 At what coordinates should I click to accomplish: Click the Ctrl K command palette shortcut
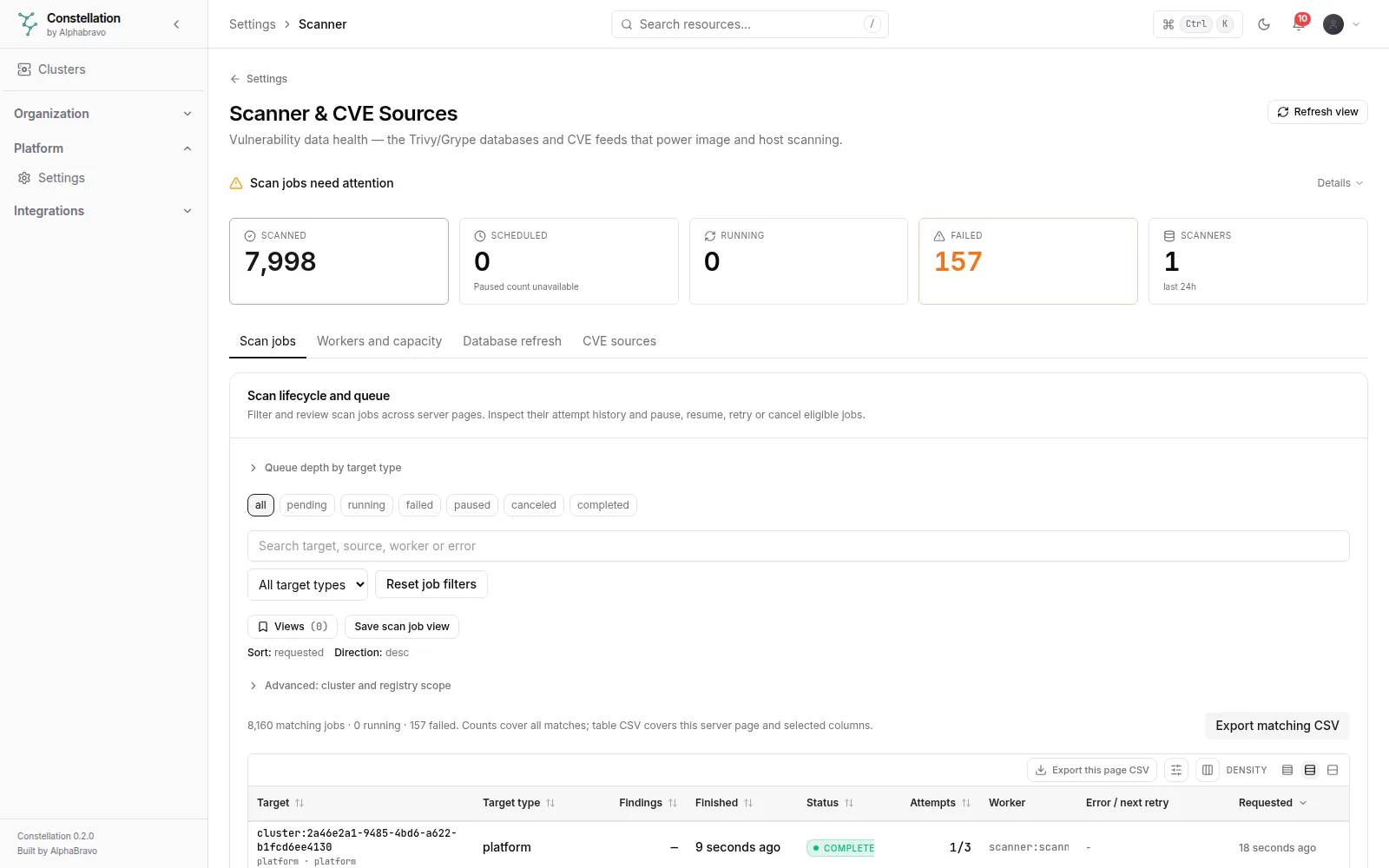pyautogui.click(x=1198, y=24)
